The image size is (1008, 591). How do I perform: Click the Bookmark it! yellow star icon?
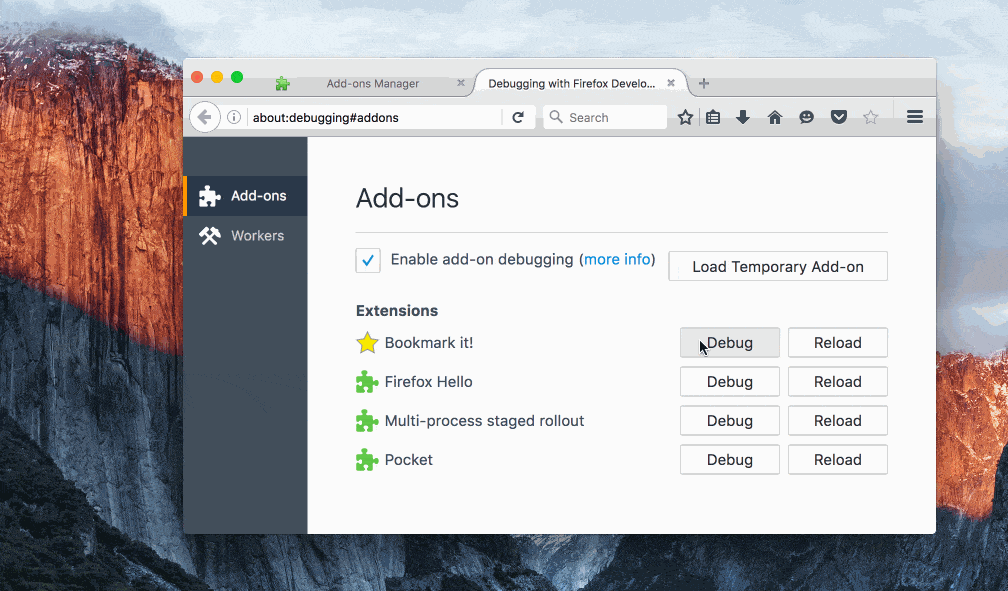[x=367, y=343]
